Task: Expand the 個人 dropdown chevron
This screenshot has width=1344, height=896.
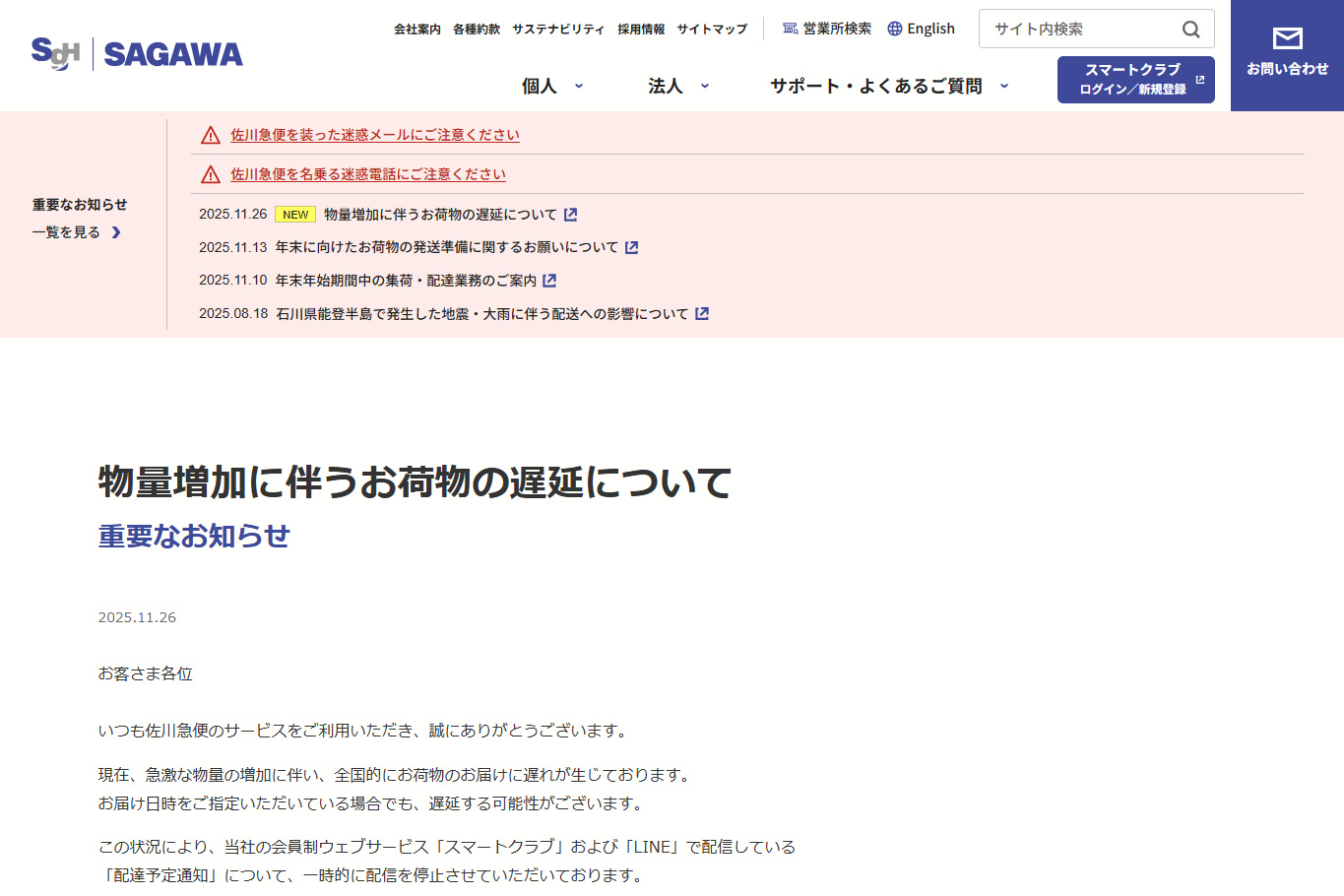Action: point(579,86)
